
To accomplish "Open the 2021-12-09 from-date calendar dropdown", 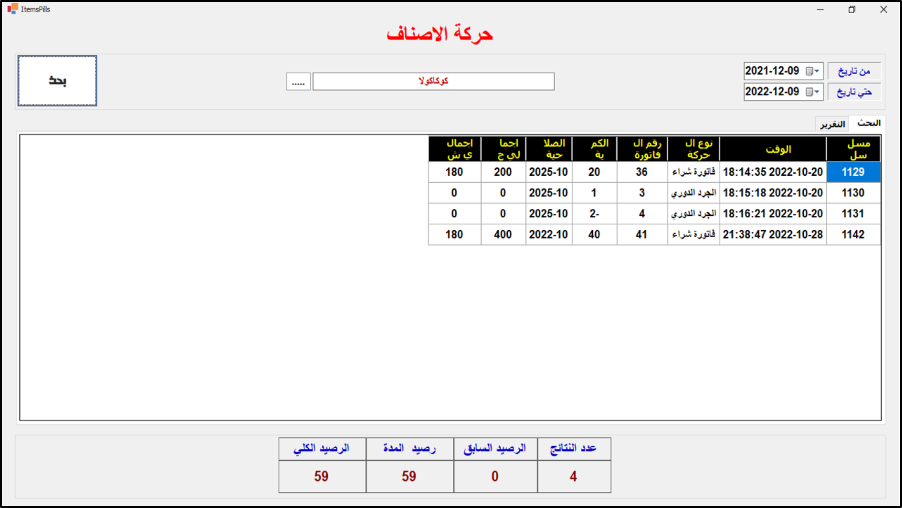I will 816,71.
